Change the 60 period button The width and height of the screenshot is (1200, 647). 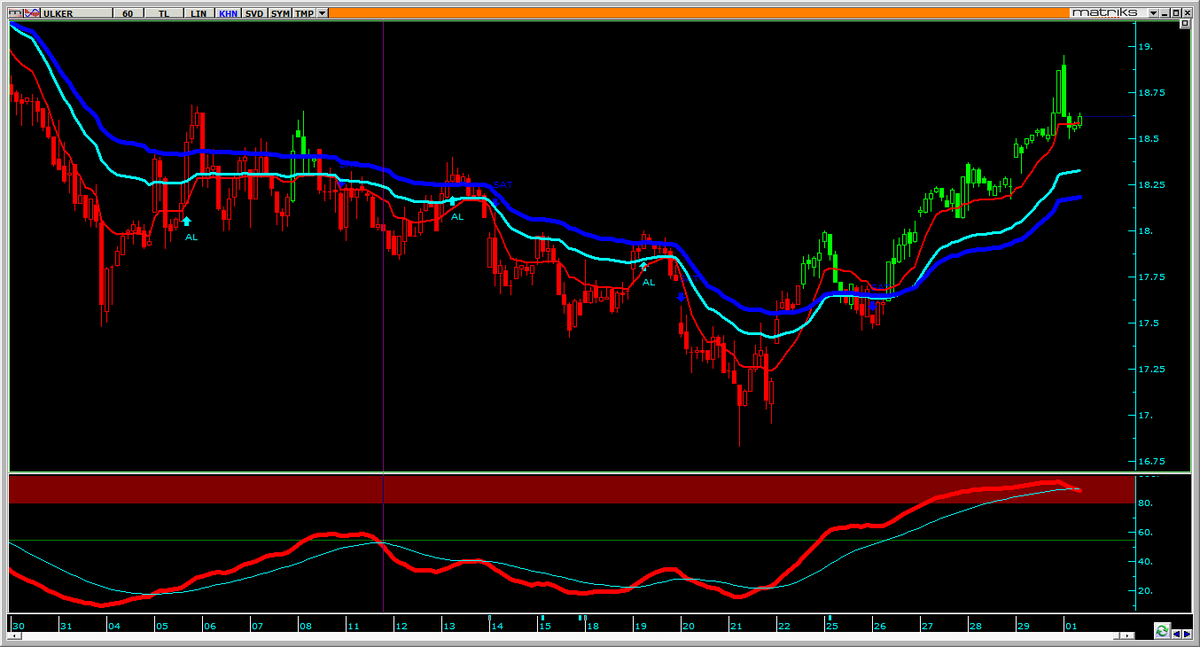[x=127, y=13]
